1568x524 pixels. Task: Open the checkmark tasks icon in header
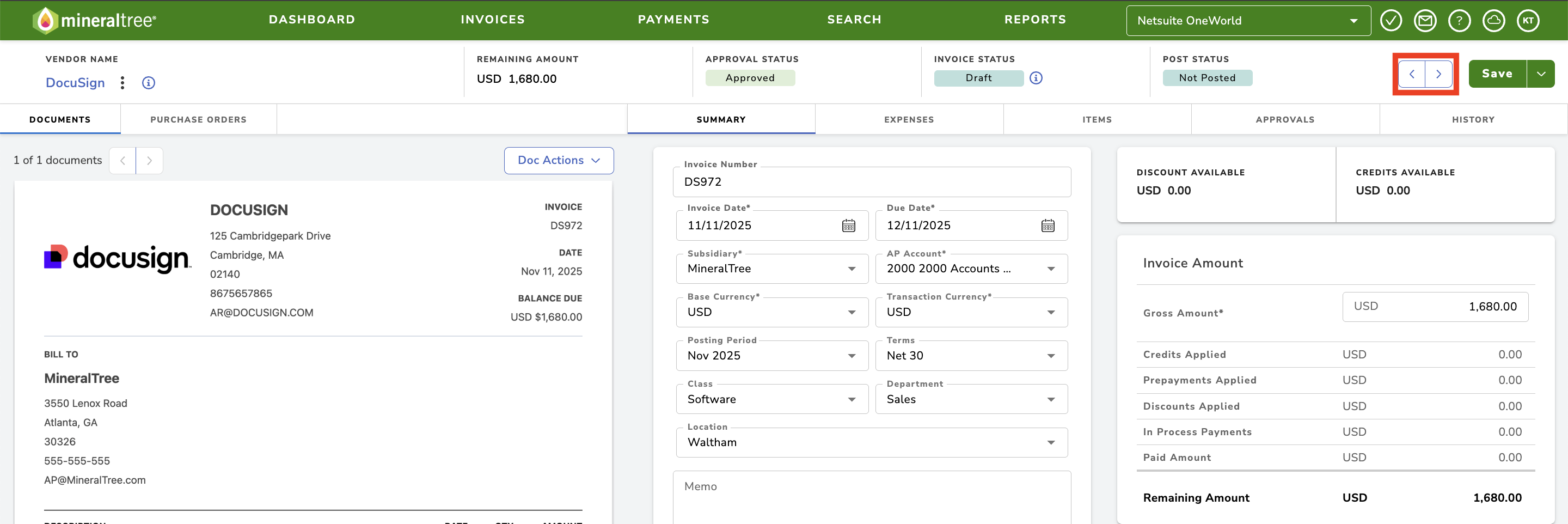pyautogui.click(x=1391, y=20)
